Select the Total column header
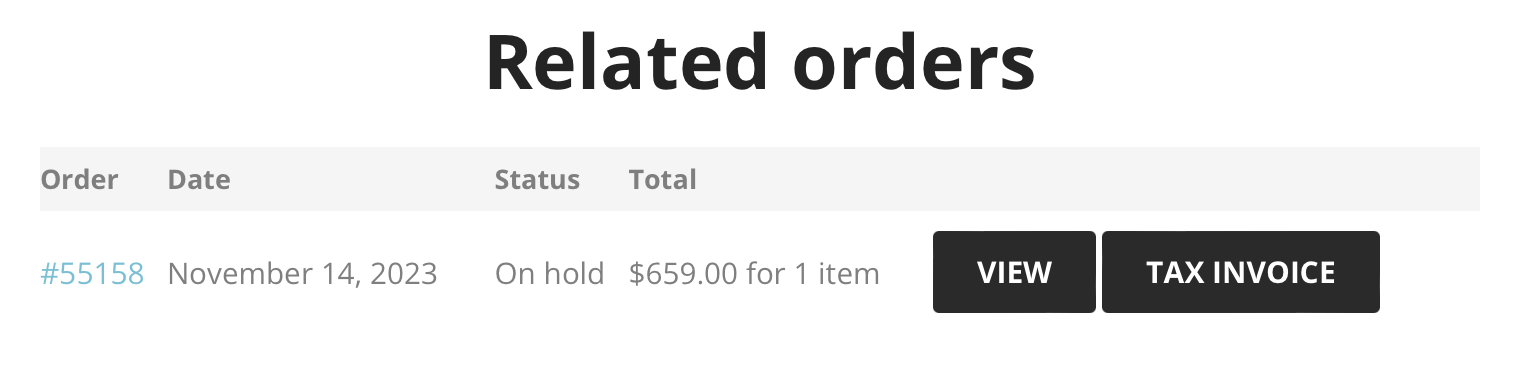 tap(663, 180)
